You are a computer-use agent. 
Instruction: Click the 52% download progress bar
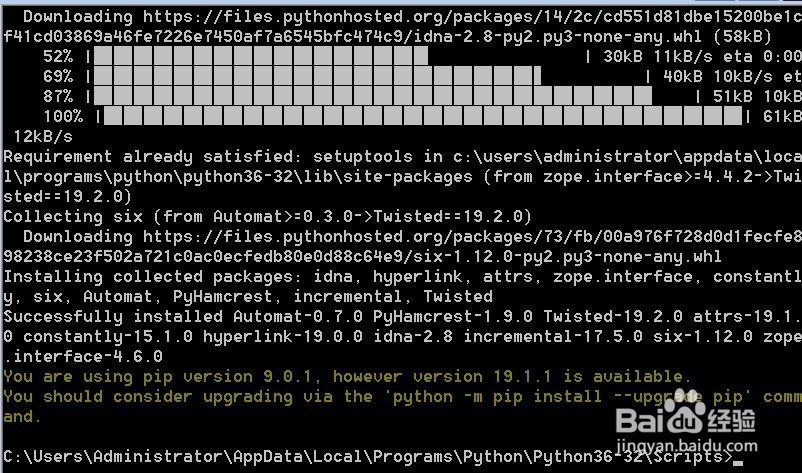(261, 56)
